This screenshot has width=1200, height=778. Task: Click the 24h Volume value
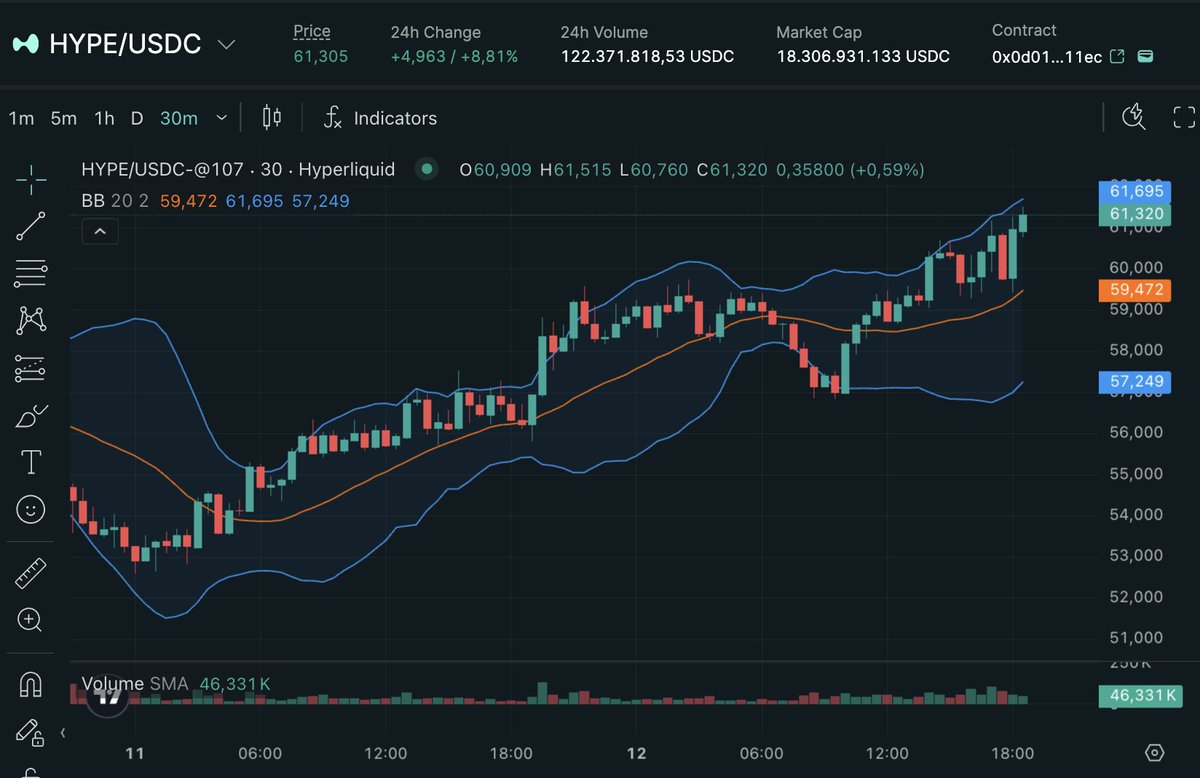pyautogui.click(x=647, y=57)
